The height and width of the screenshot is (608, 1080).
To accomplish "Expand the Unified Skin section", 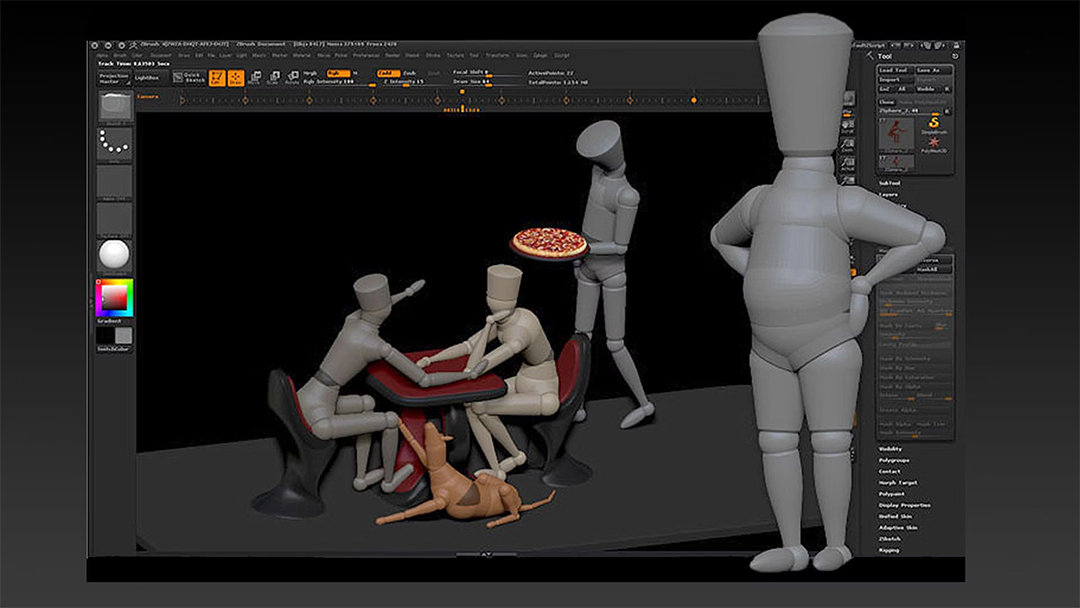I will pyautogui.click(x=895, y=516).
